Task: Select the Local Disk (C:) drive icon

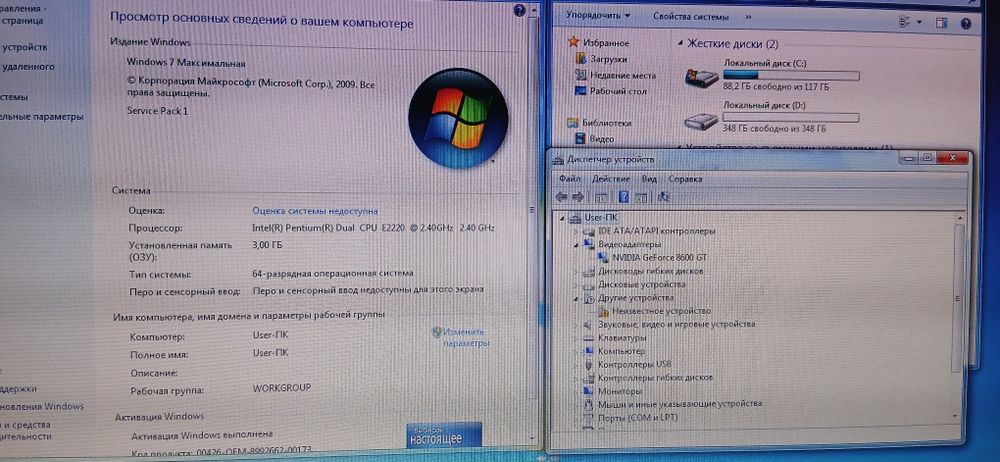Action: pos(701,78)
